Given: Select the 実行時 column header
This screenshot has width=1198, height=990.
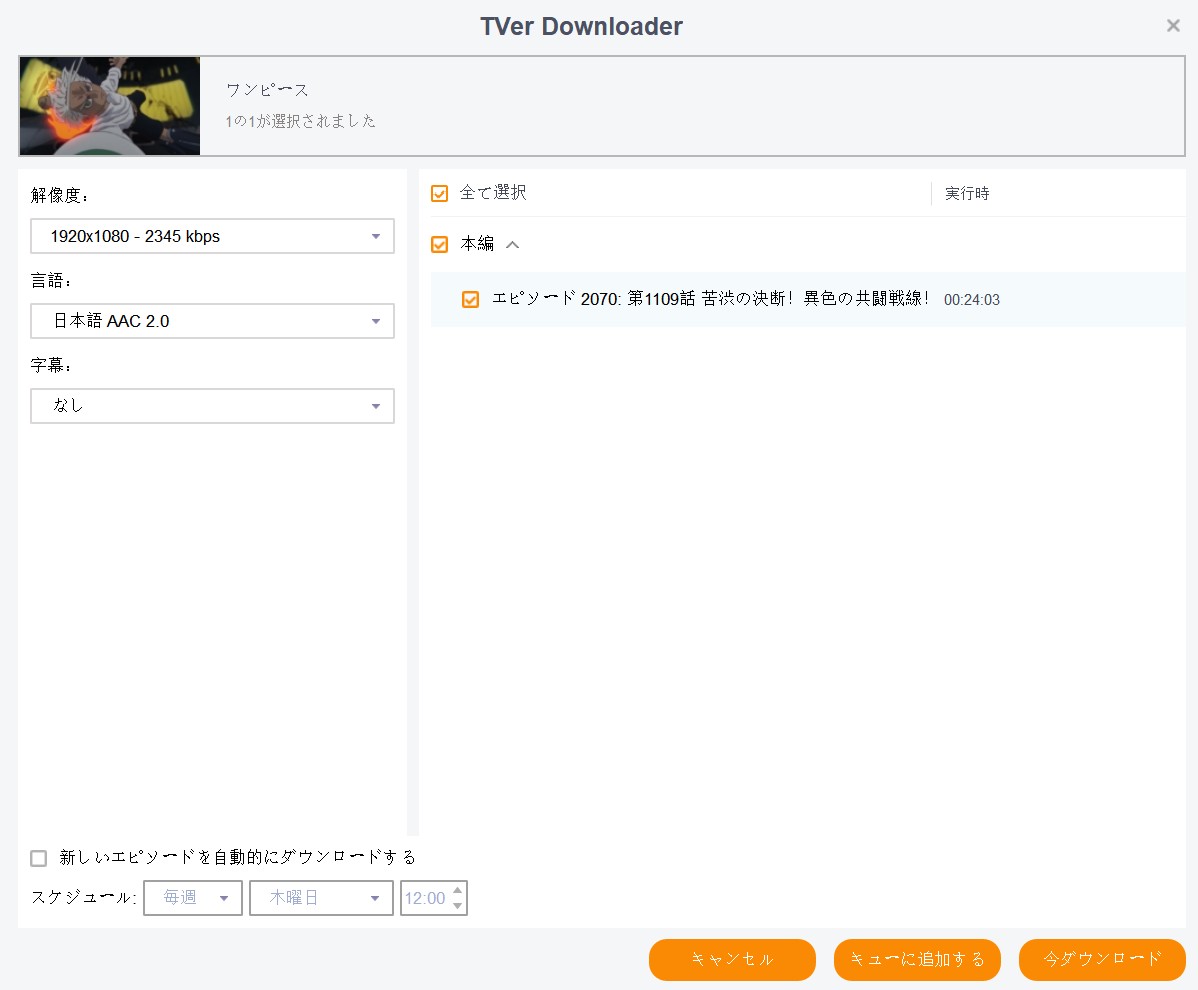Looking at the screenshot, I should [x=965, y=193].
